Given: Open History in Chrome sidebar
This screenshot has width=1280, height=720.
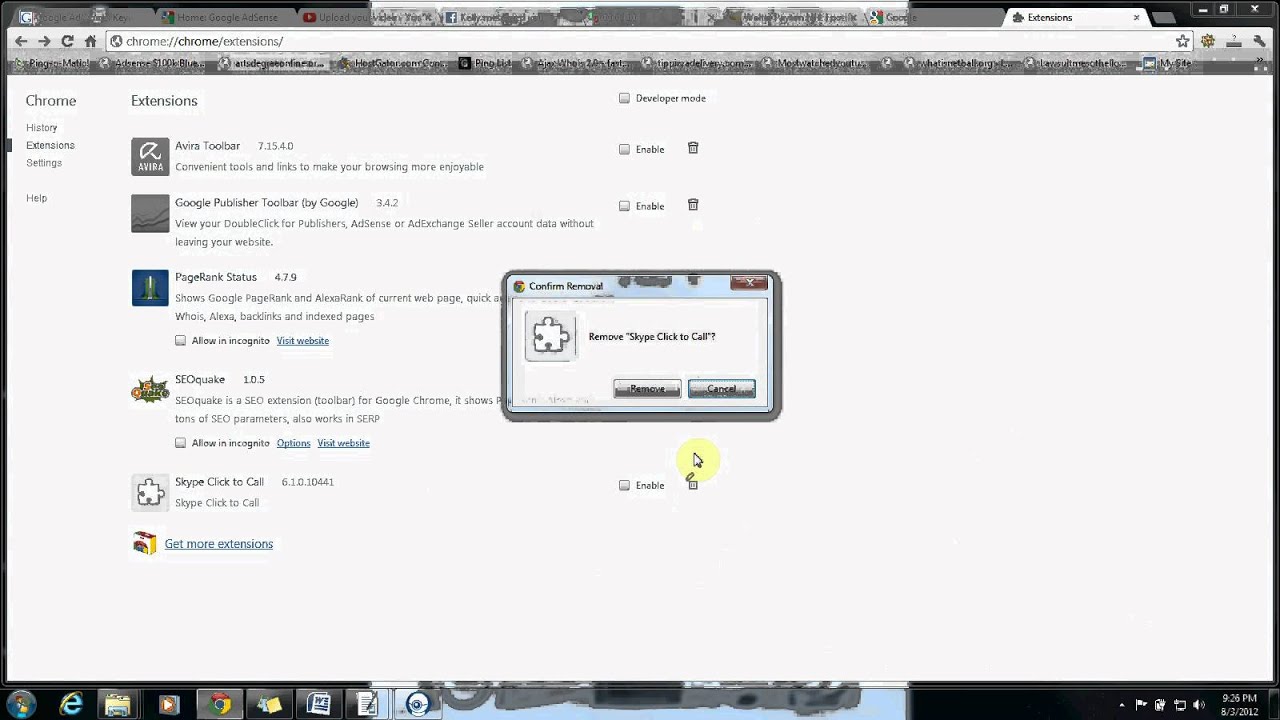Looking at the screenshot, I should (x=42, y=128).
